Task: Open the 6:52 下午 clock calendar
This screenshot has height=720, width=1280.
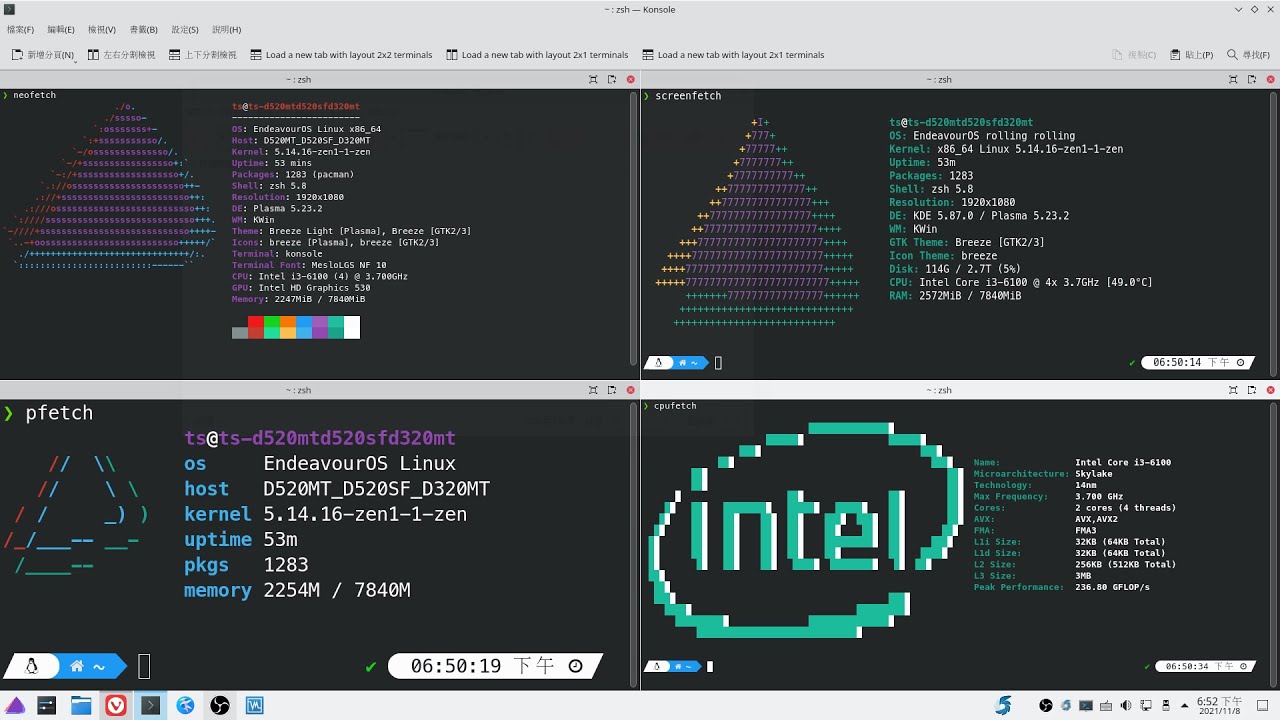Action: coord(1222,705)
